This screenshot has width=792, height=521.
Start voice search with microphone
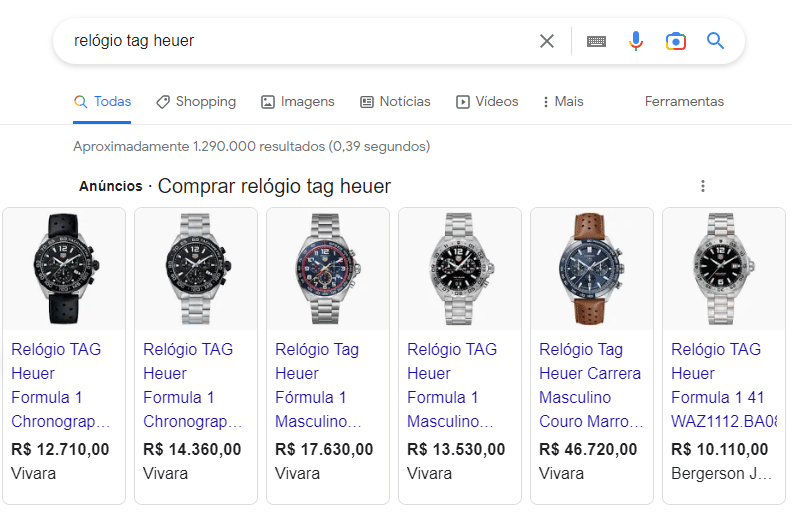coord(636,41)
